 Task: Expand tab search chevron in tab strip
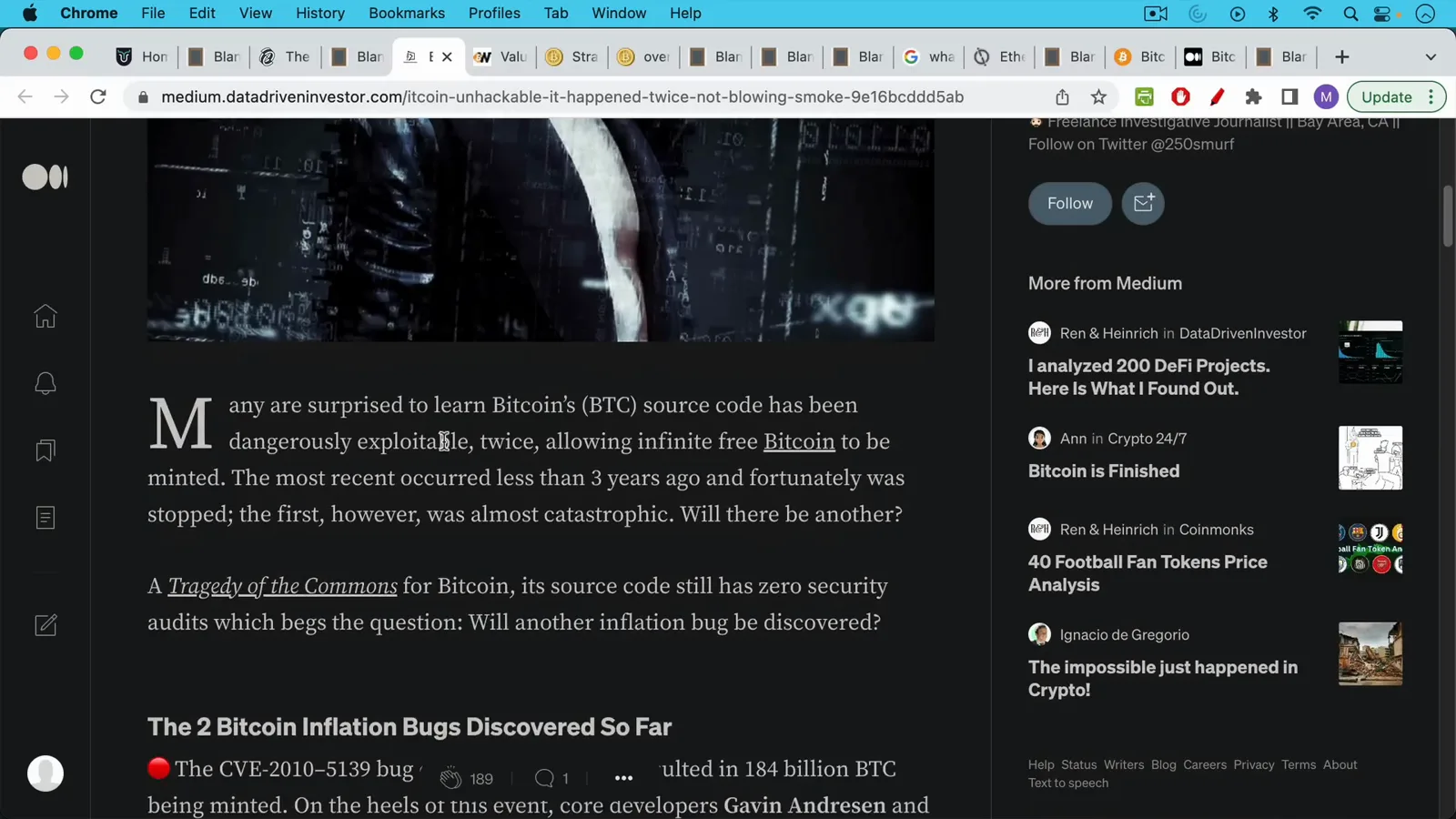(1431, 56)
